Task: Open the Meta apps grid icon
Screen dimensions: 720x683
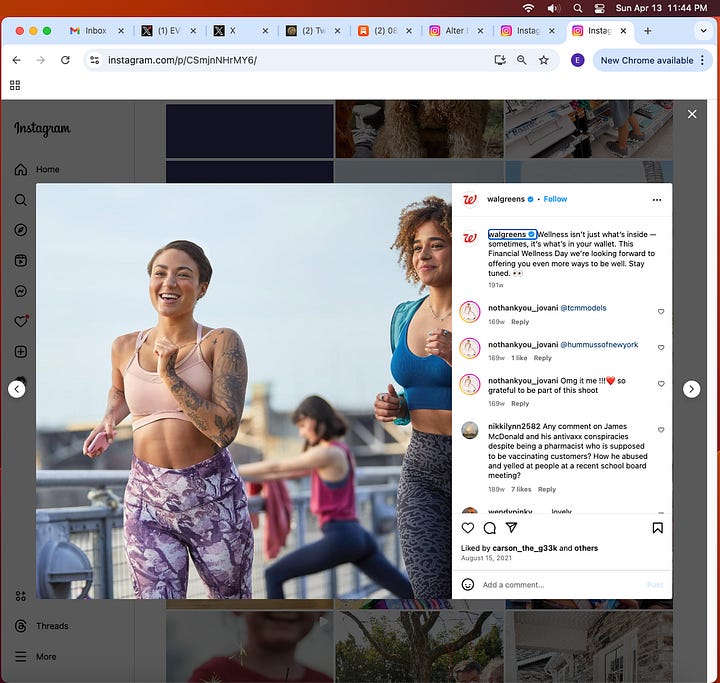Action: (21, 596)
